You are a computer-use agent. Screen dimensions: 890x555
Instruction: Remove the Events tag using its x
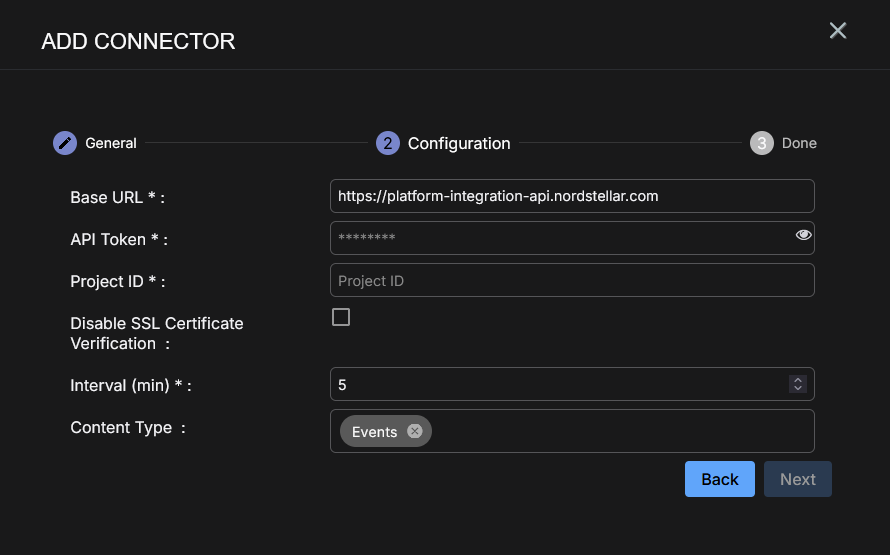coord(415,432)
